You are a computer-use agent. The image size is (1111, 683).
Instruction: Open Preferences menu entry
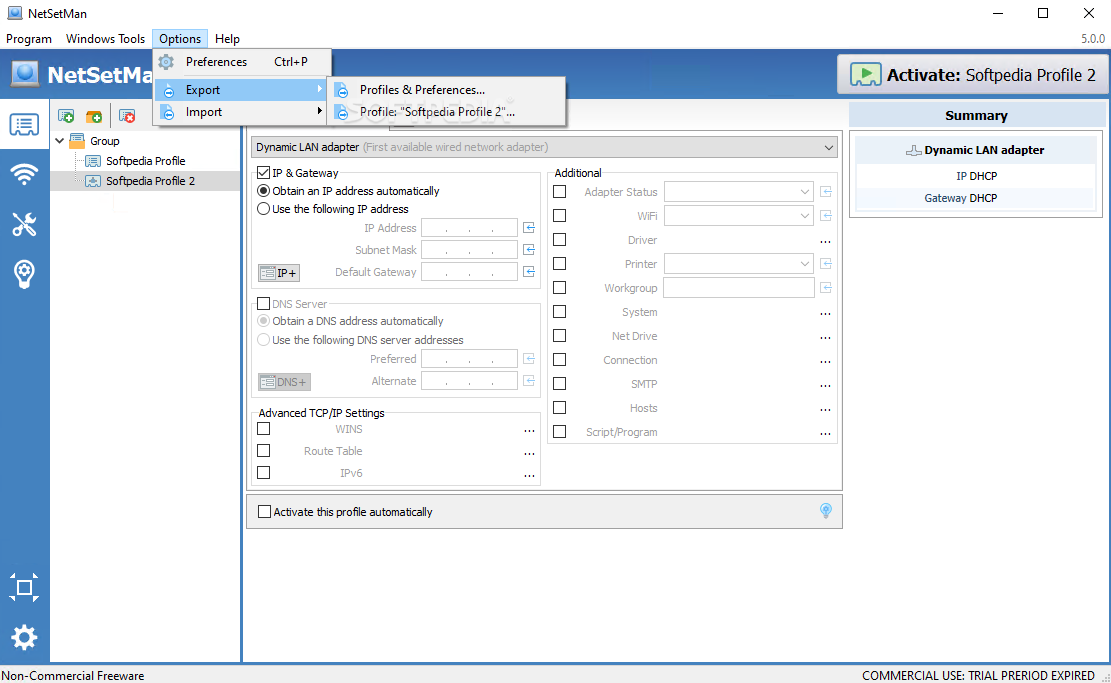point(241,62)
